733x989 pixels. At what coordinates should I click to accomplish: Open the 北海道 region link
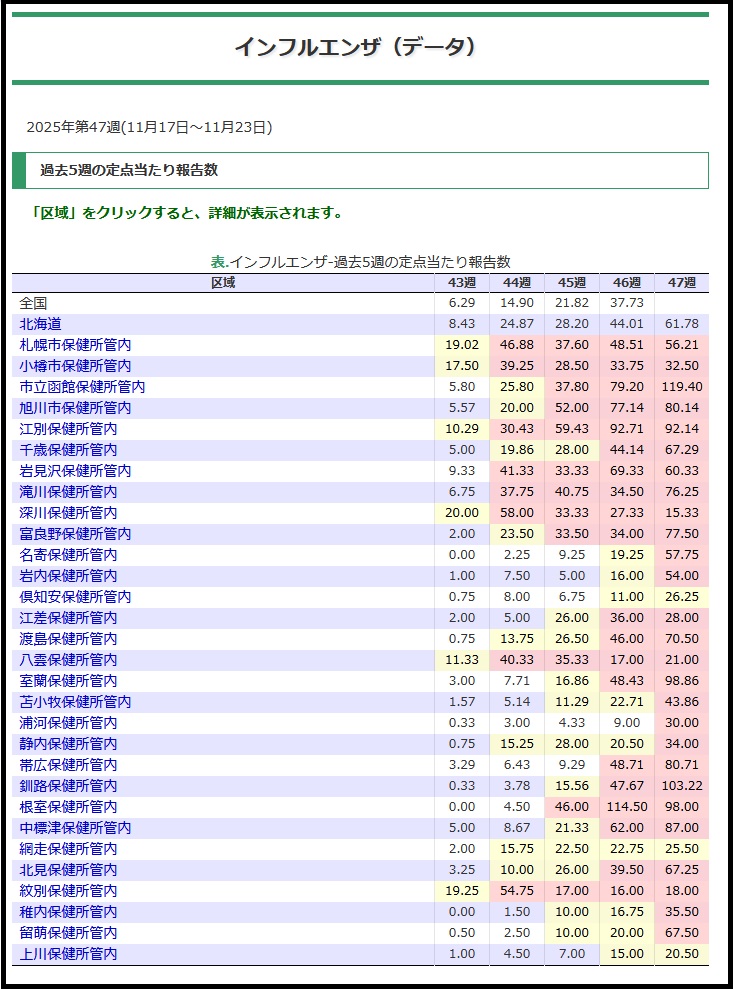tap(40, 324)
